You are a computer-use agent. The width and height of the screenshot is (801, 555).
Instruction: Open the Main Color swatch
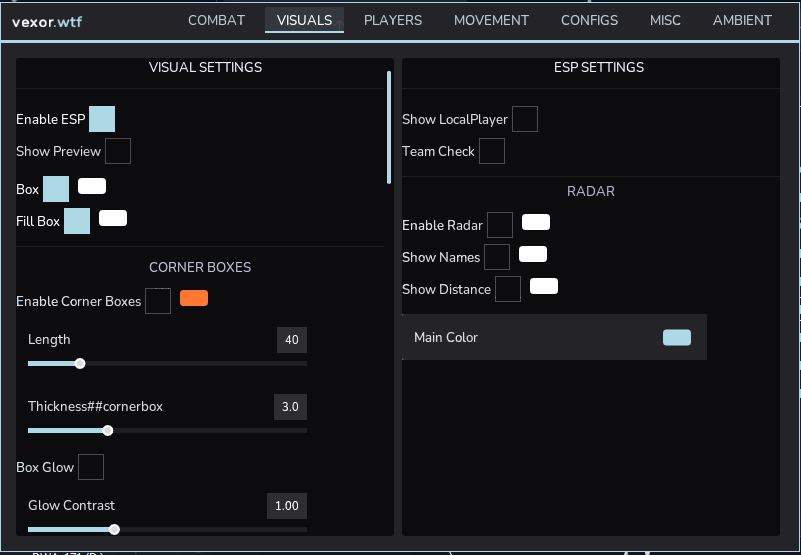(677, 337)
